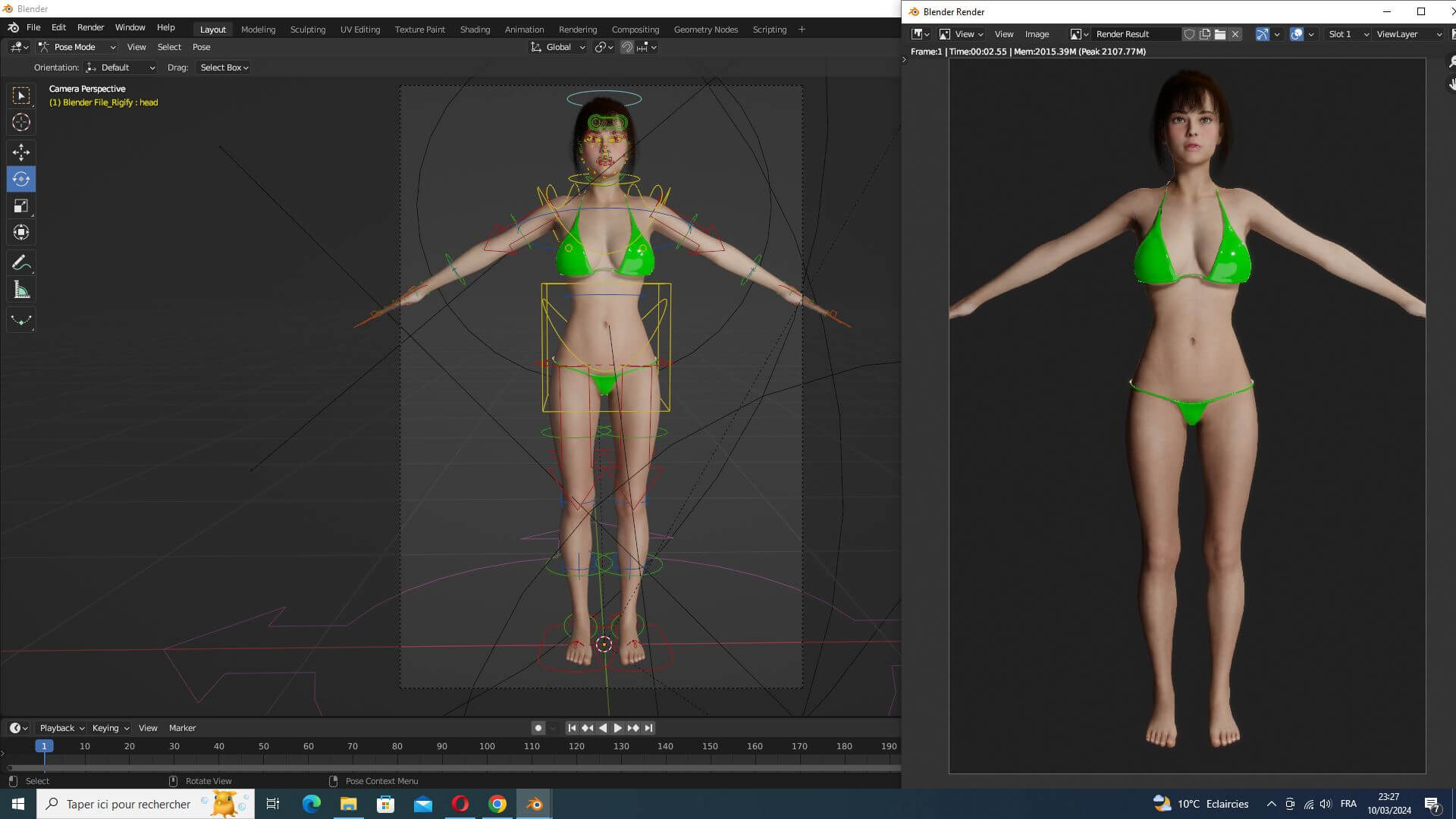Image resolution: width=1456 pixels, height=819 pixels.
Task: Open the Keying popover in timeline
Action: coord(110,728)
